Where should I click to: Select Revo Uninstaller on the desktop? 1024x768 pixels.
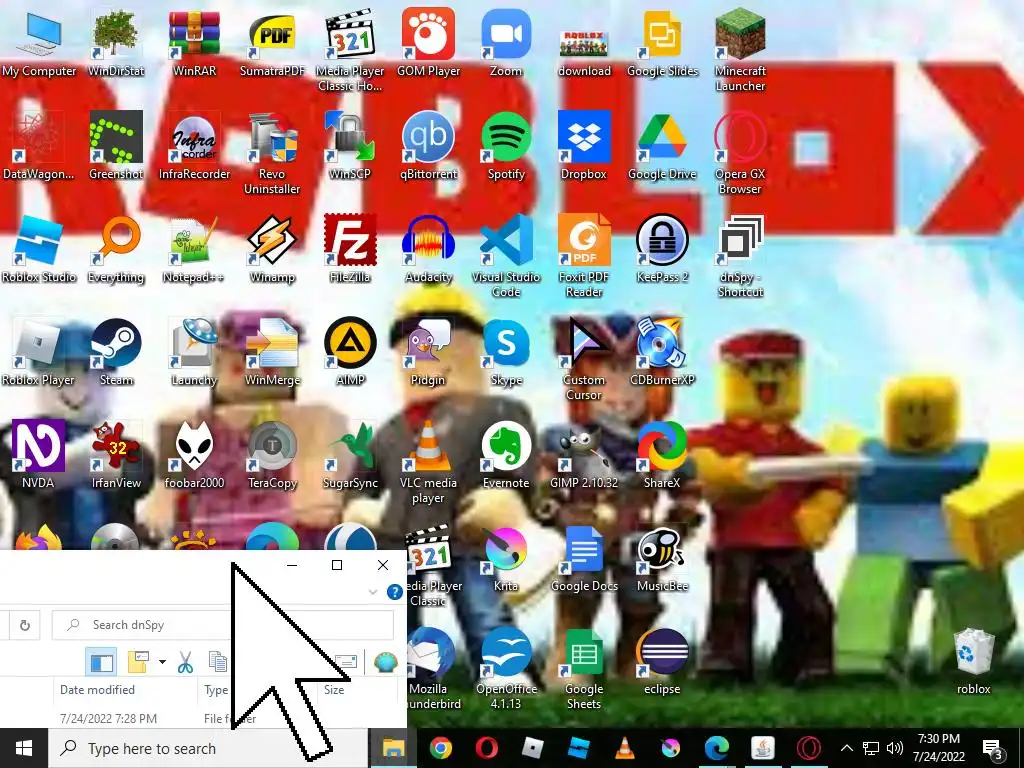click(x=272, y=153)
